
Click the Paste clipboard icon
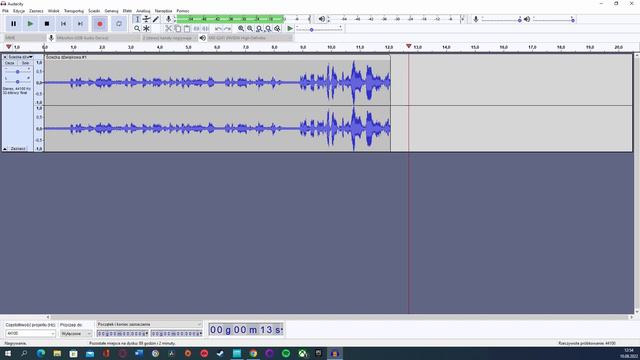coord(187,29)
